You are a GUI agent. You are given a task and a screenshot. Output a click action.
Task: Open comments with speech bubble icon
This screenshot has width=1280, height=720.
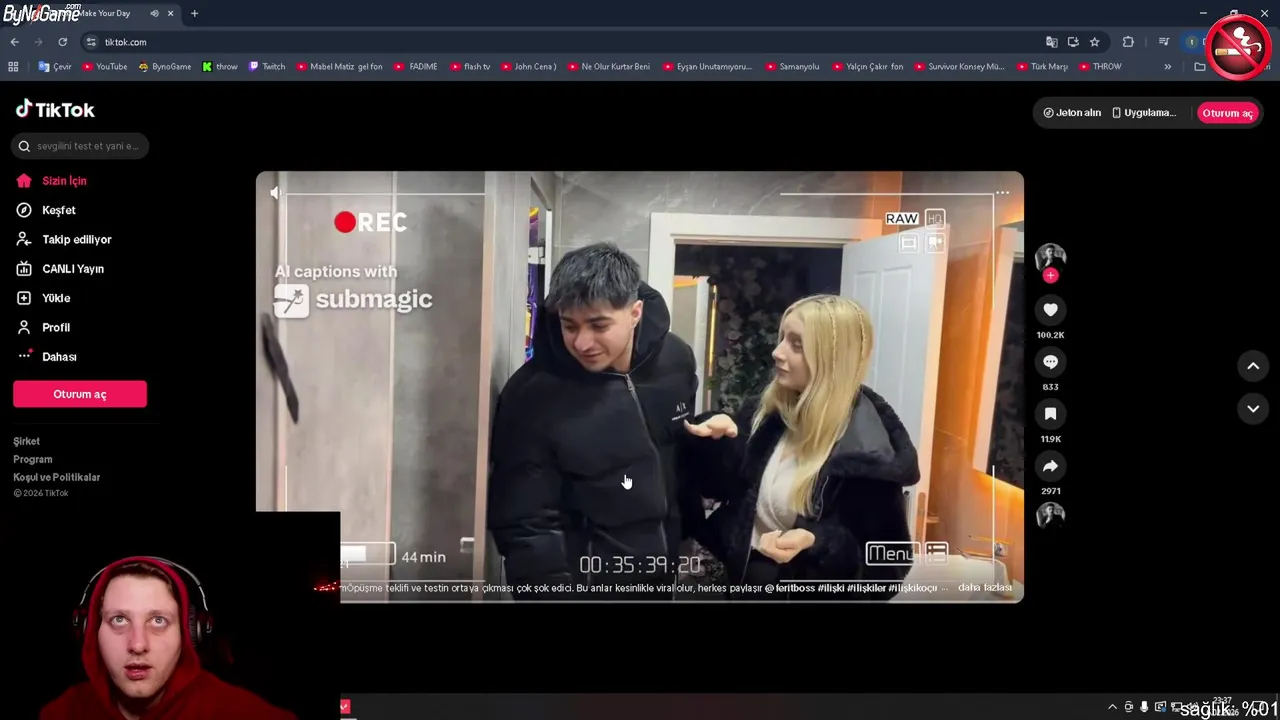click(x=1050, y=362)
